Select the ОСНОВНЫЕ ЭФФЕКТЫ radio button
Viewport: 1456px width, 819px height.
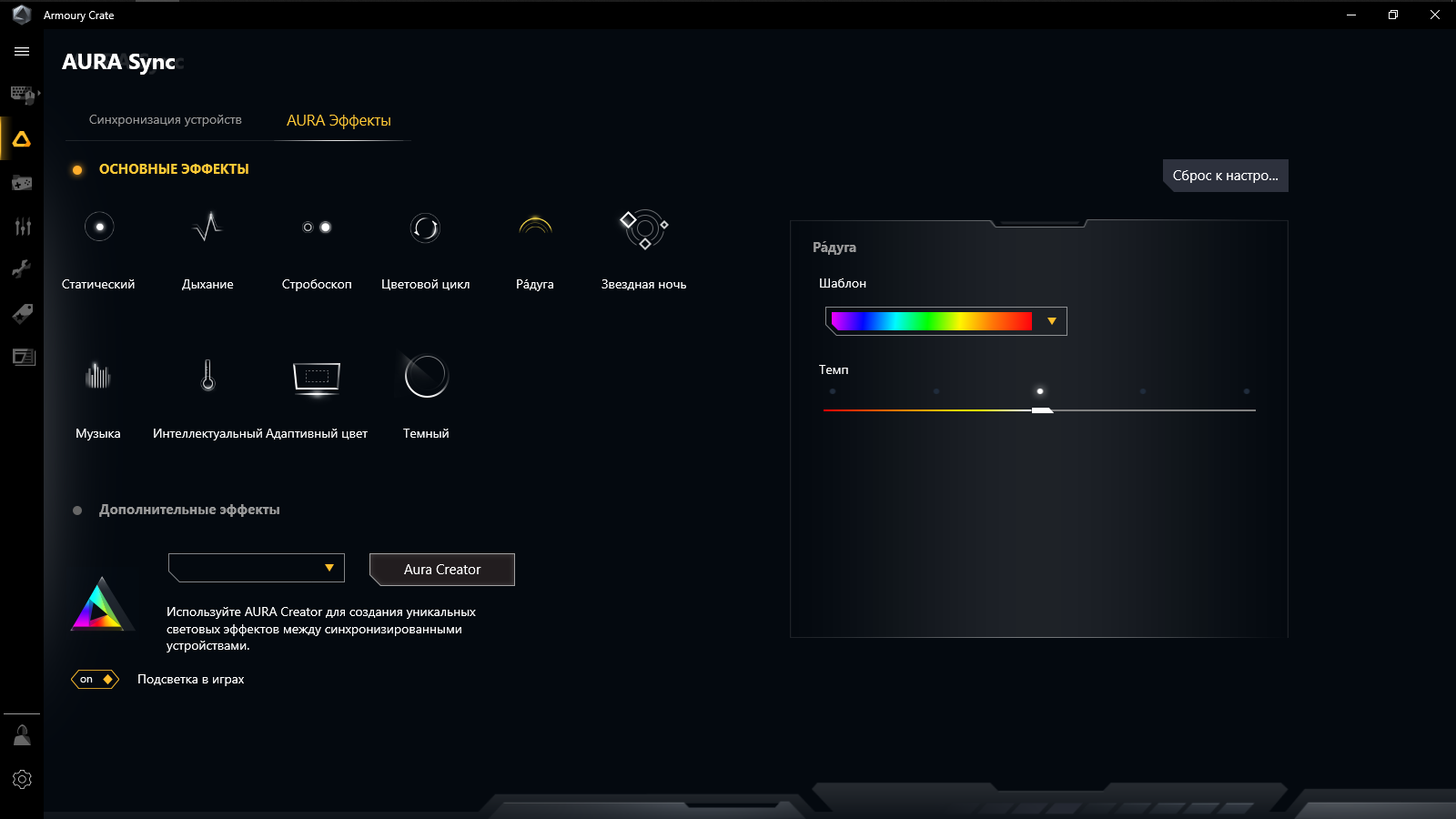[77, 170]
